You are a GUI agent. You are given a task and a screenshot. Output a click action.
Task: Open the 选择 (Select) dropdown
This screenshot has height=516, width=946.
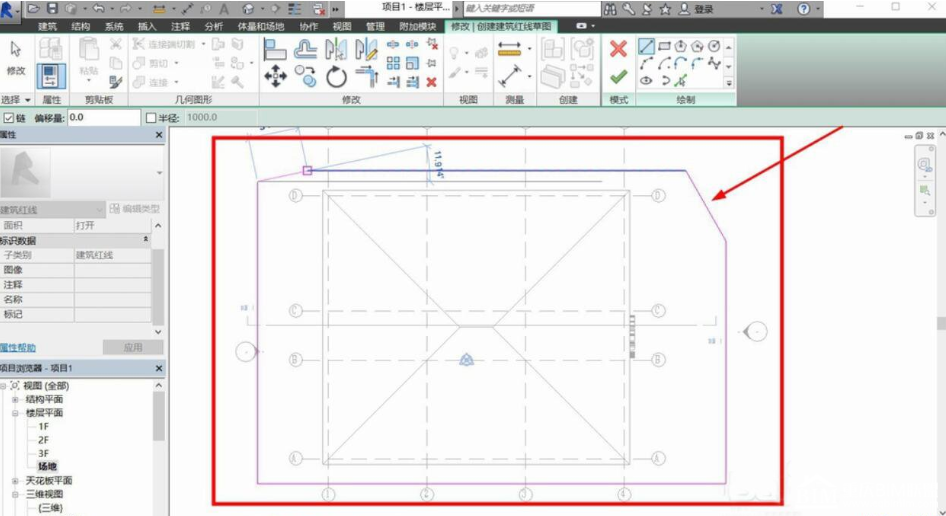(x=16, y=100)
